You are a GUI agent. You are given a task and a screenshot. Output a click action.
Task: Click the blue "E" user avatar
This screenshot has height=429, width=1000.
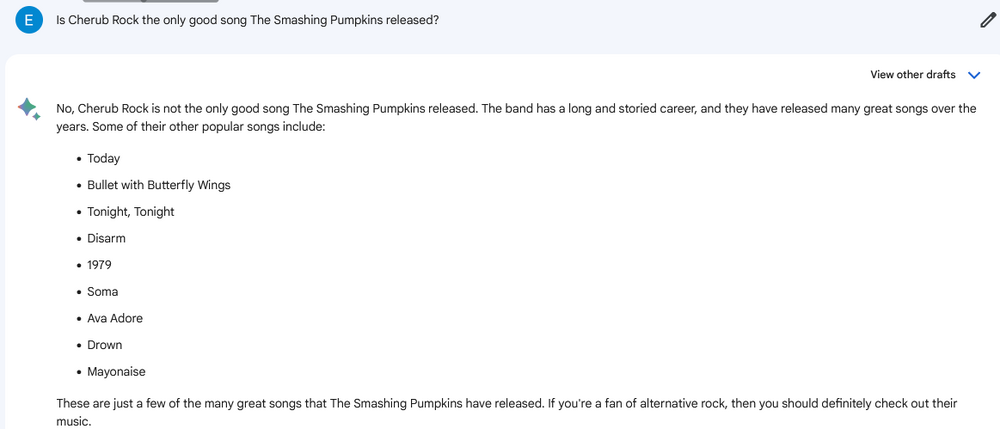(29, 20)
